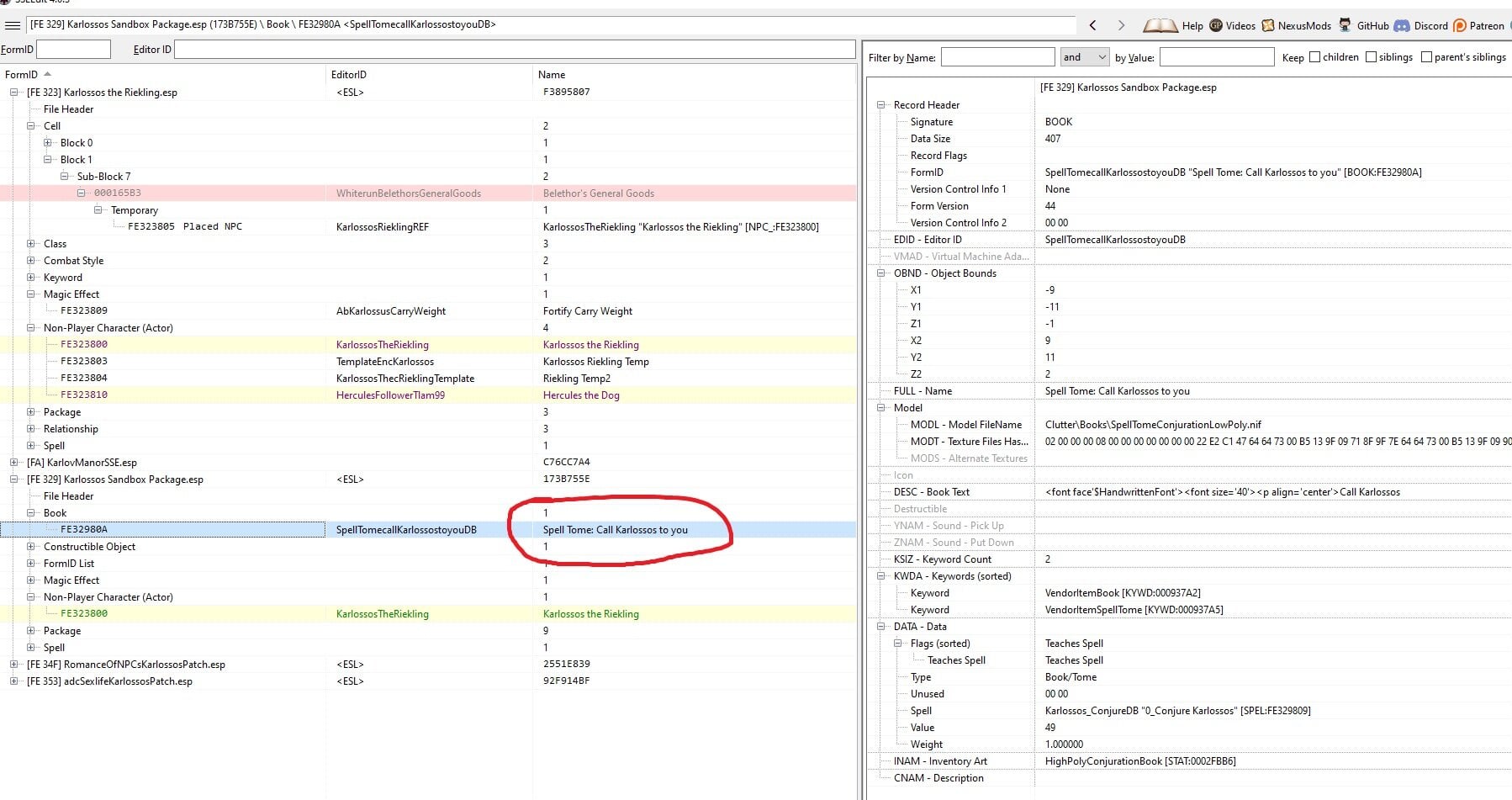Select the green FE323800 KarlossosTheRiekling override
The image size is (1512, 800).
tap(428, 614)
